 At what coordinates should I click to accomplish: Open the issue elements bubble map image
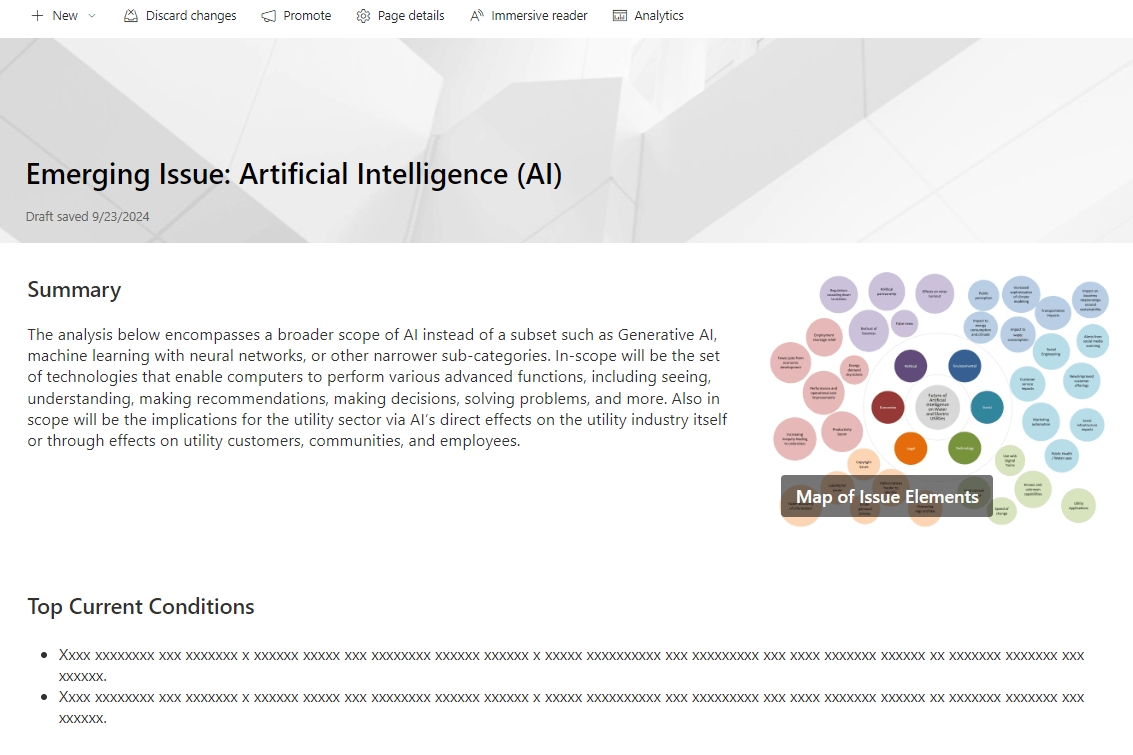pyautogui.click(x=939, y=399)
